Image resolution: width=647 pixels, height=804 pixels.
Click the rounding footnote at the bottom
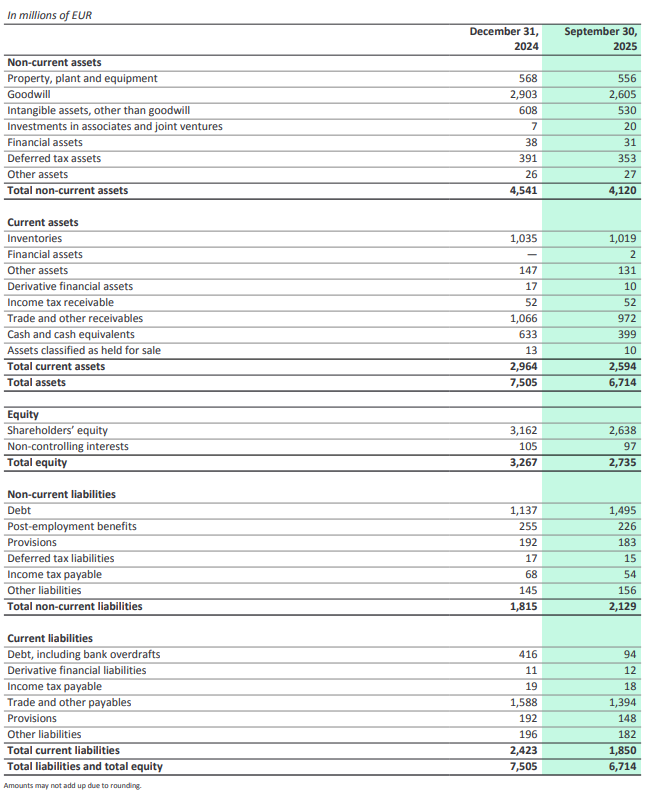point(73,786)
